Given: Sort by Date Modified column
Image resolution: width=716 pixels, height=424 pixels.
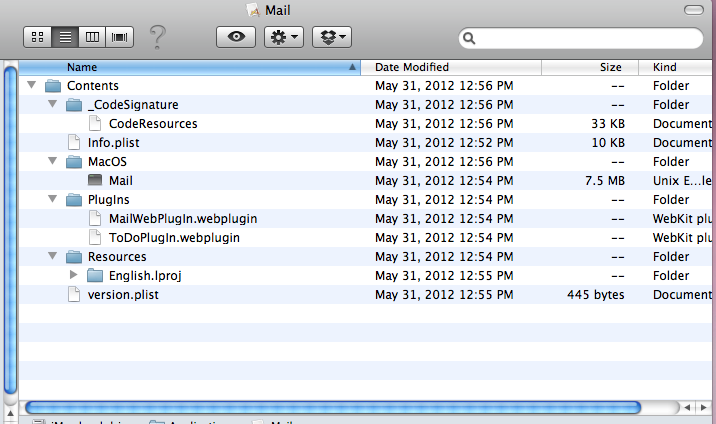Looking at the screenshot, I should click(x=451, y=67).
